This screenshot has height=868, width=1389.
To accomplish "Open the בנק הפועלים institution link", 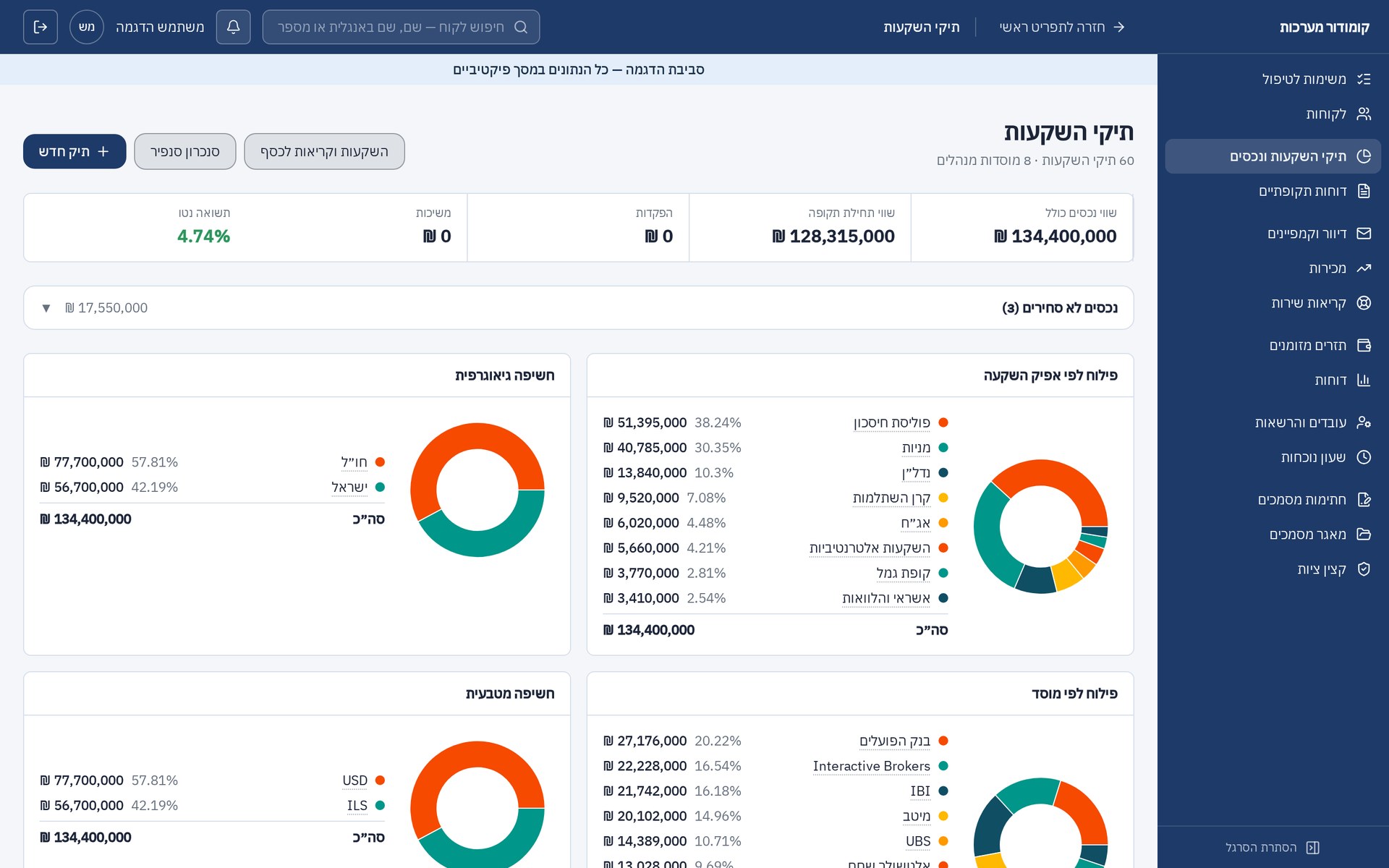I will pos(895,741).
